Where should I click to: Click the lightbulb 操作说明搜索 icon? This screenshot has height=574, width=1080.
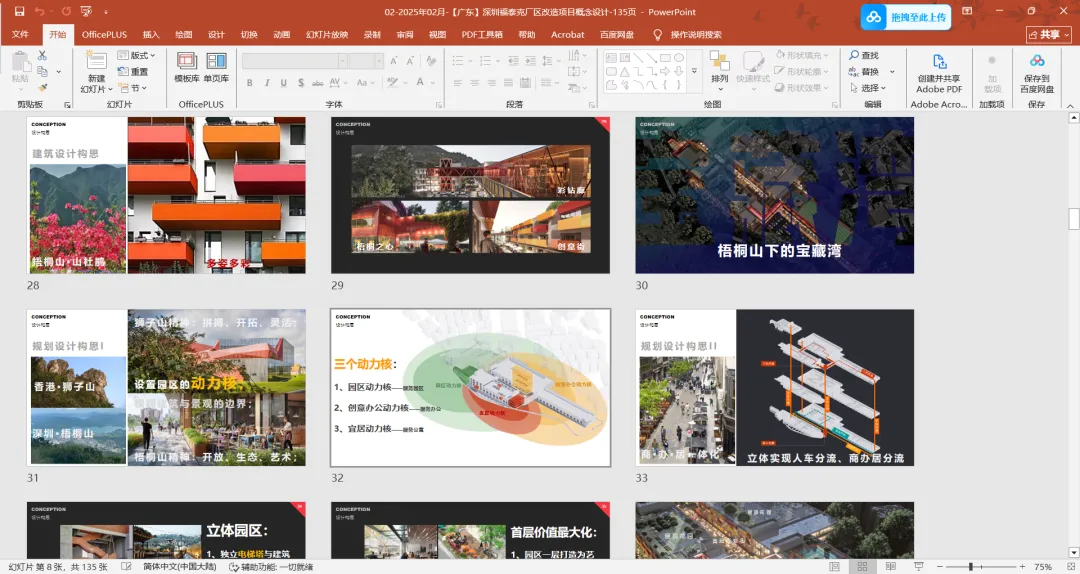tap(657, 34)
